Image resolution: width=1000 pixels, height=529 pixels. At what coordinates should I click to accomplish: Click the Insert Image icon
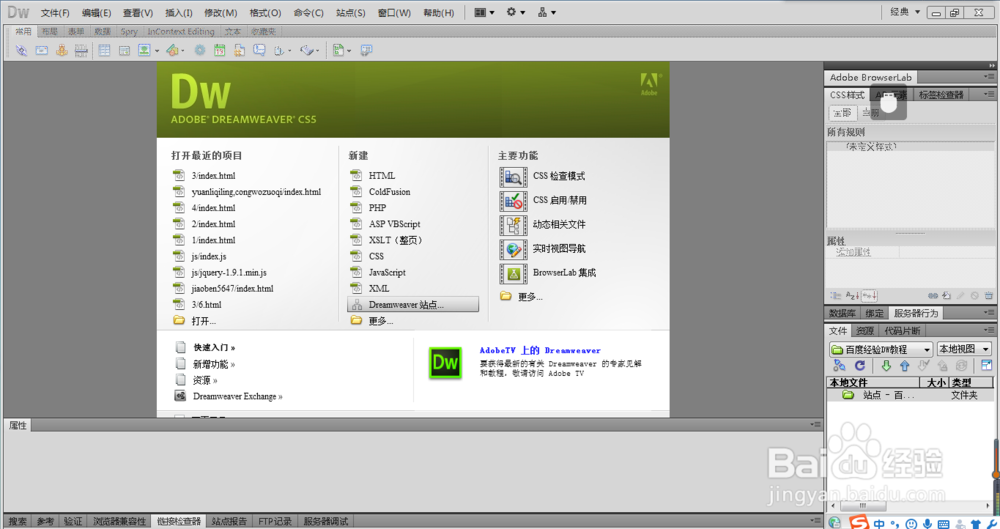145,50
